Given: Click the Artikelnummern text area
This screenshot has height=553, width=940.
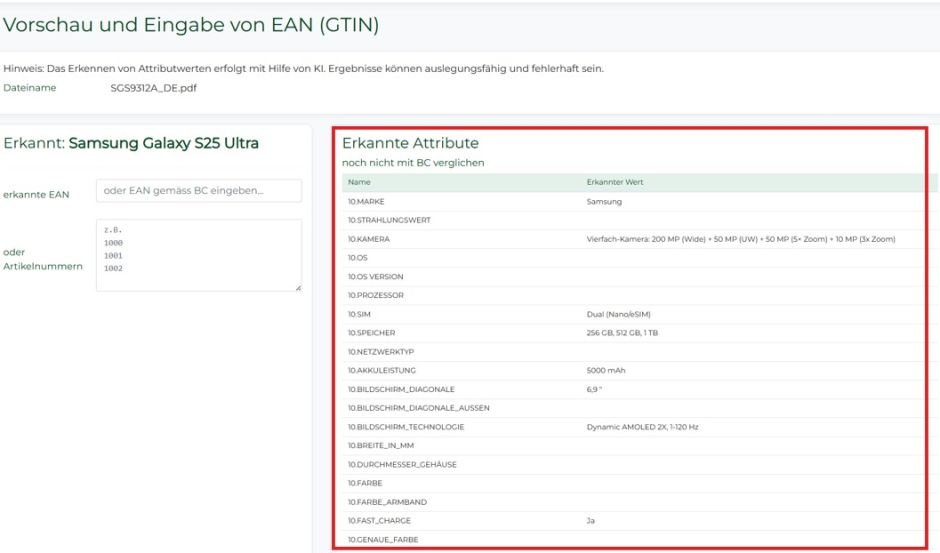Looking at the screenshot, I should tap(199, 256).
